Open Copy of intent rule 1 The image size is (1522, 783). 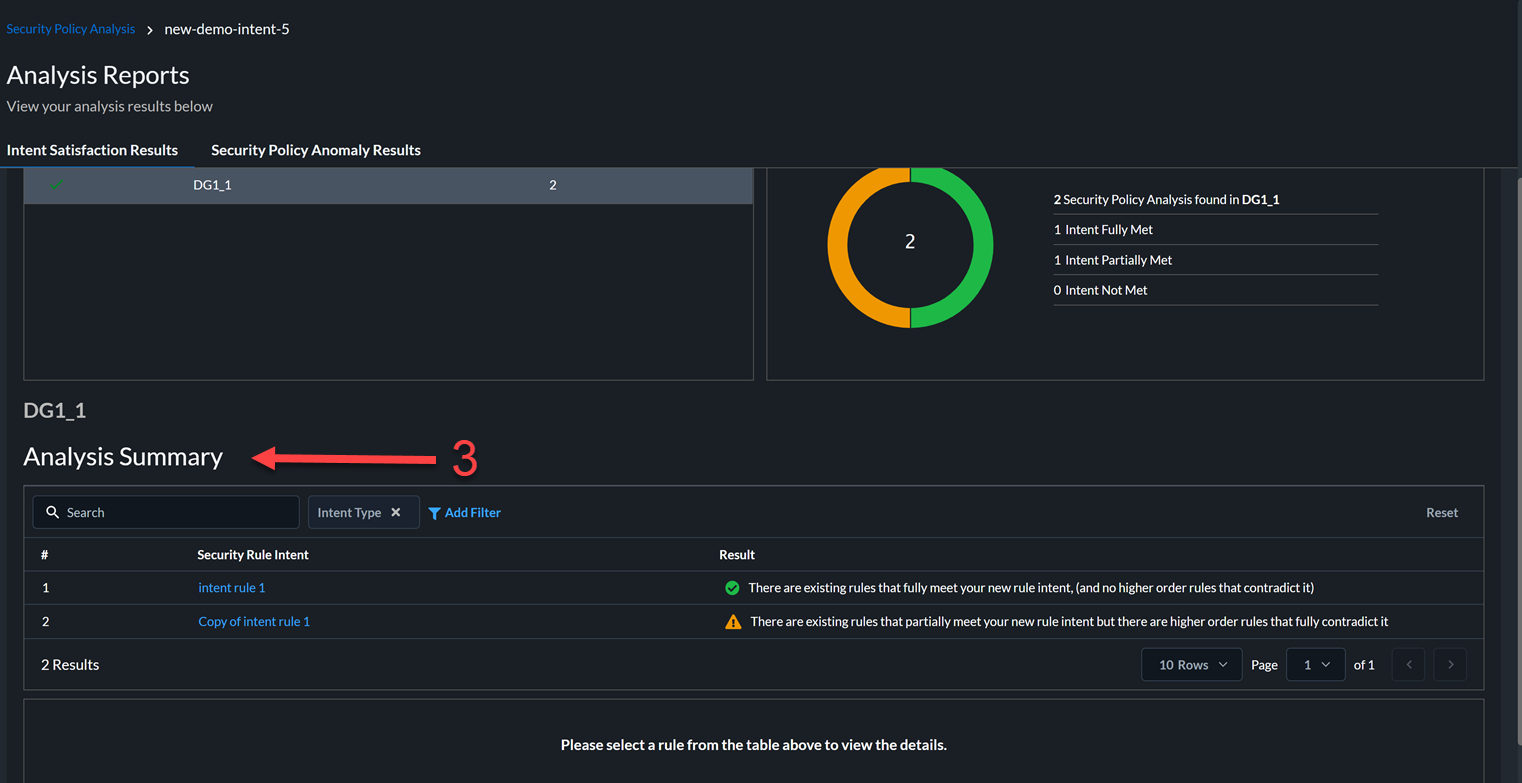(x=254, y=622)
